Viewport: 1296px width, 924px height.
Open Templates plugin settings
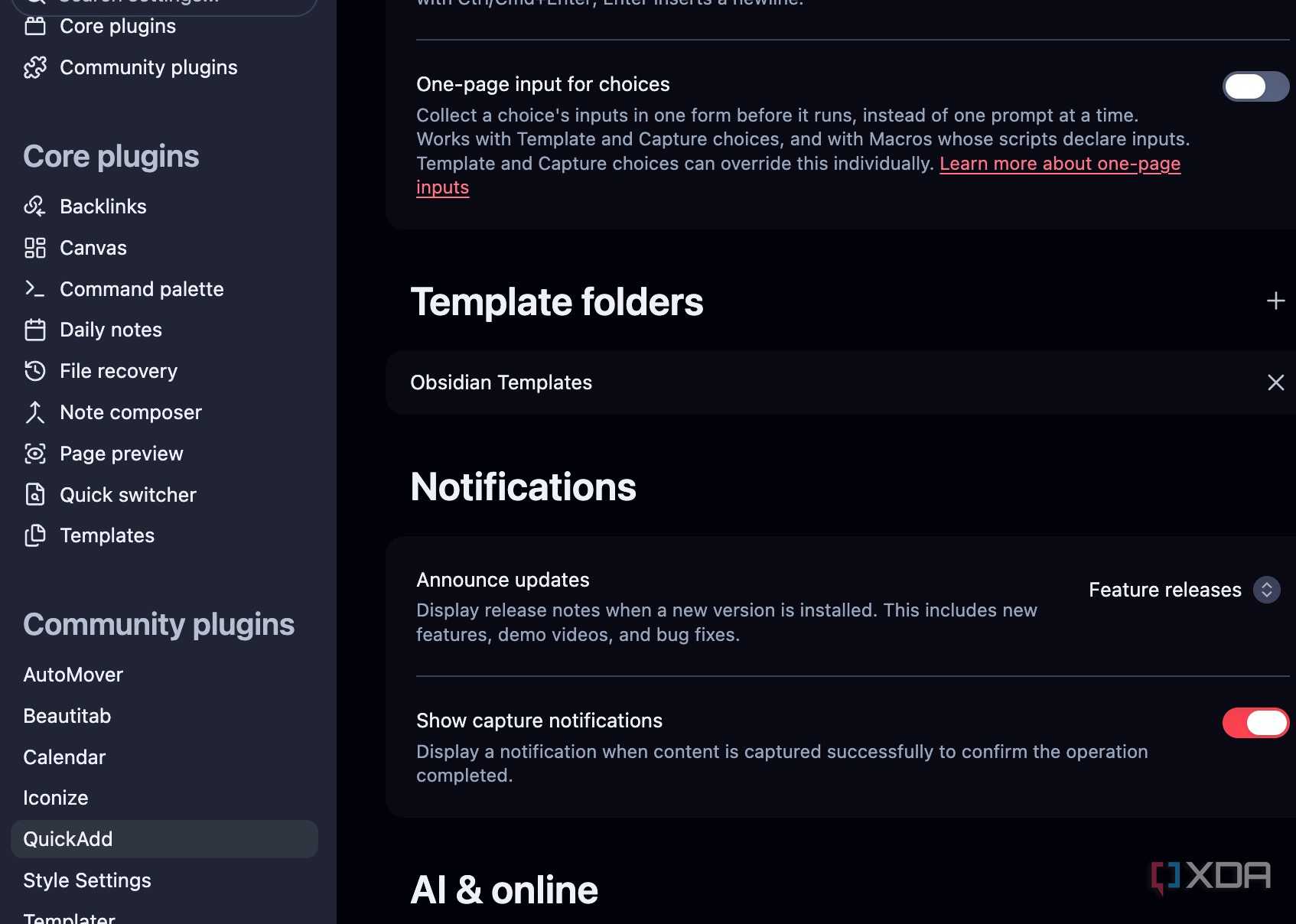coord(164,535)
